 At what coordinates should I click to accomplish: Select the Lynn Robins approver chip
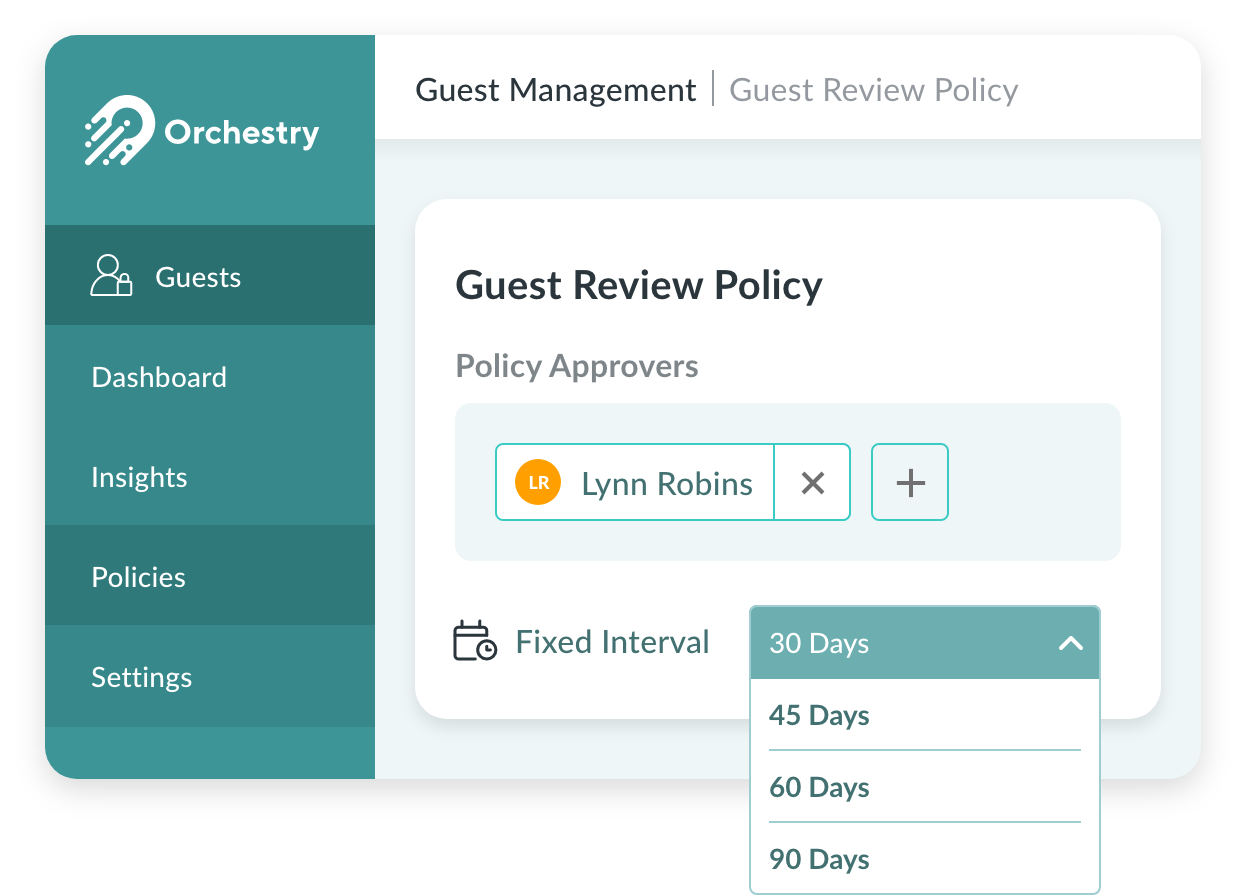(x=666, y=482)
